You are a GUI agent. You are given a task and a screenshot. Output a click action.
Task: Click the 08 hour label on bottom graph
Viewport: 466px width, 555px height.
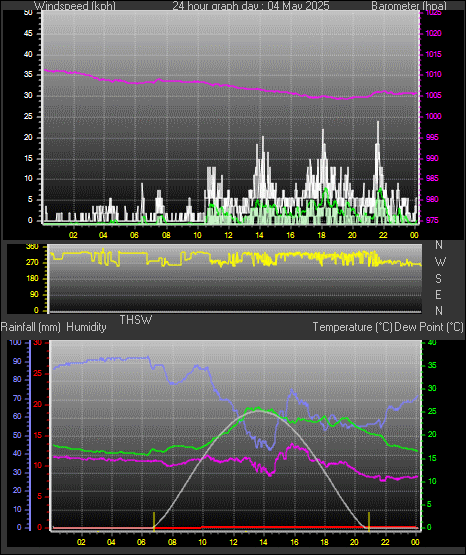pyautogui.click(x=172, y=542)
